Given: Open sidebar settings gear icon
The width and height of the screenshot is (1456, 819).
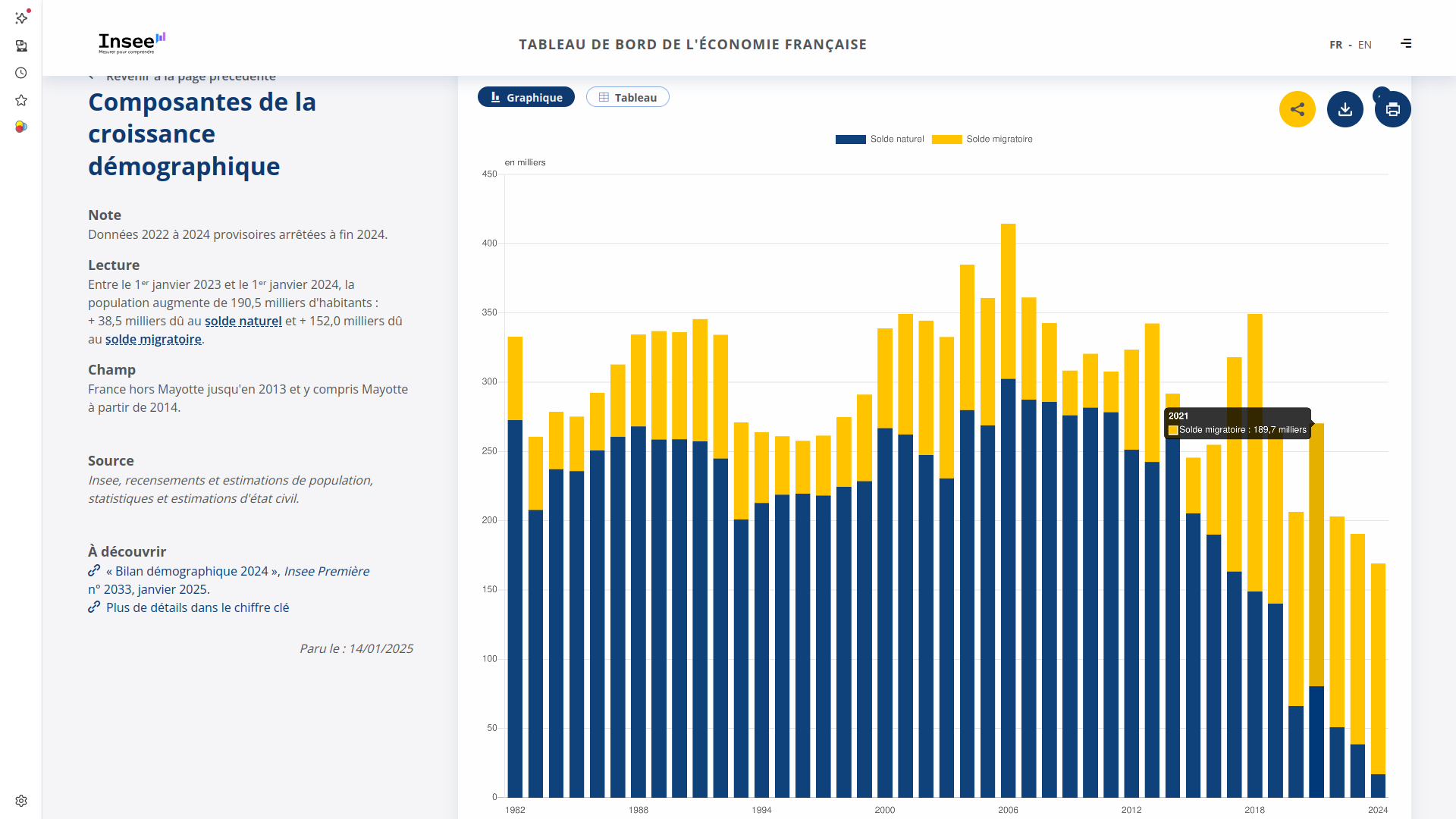Looking at the screenshot, I should click(x=21, y=801).
